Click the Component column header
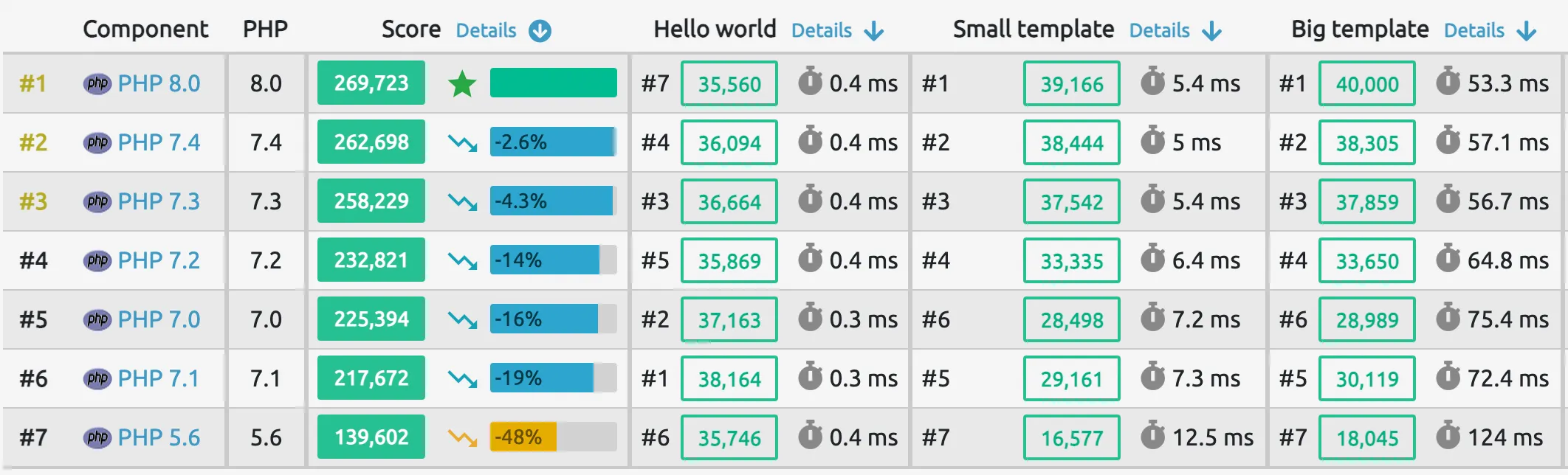This screenshot has width=1568, height=475. point(145,30)
